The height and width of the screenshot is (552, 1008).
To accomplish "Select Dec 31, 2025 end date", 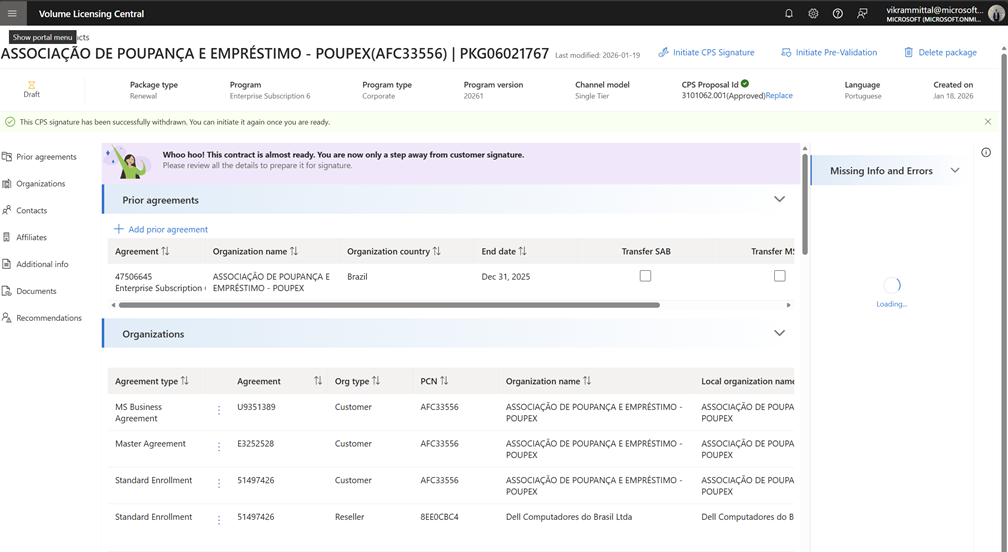I will click(506, 276).
